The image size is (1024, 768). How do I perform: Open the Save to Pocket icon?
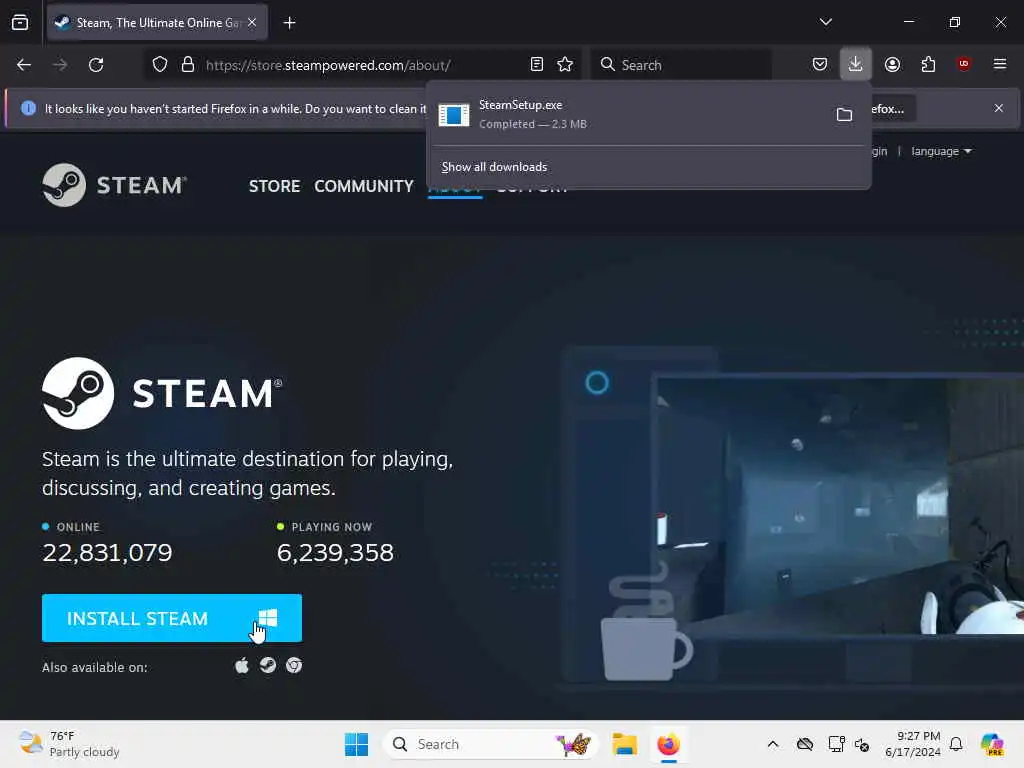(820, 64)
